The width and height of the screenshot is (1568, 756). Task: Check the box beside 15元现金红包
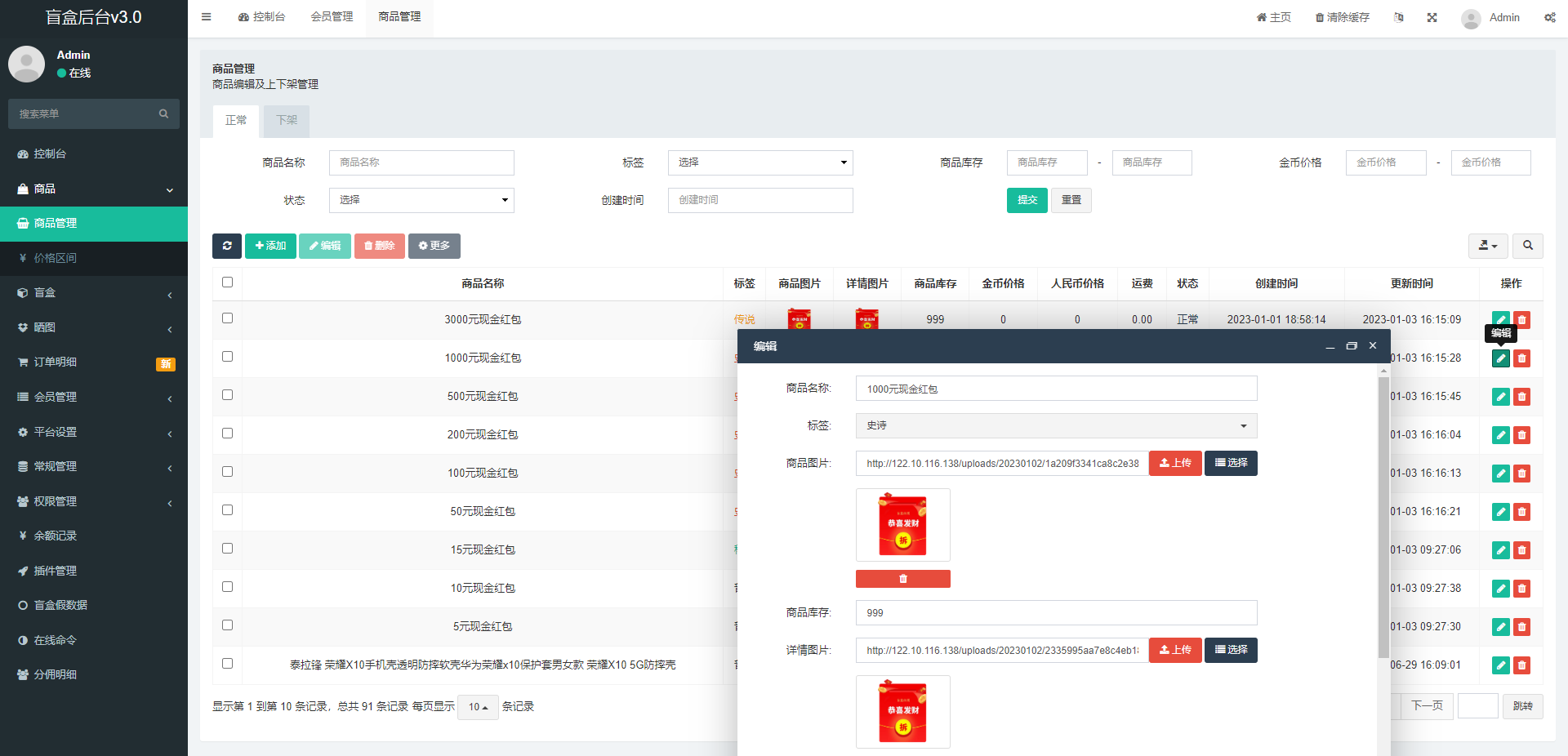[x=228, y=549]
